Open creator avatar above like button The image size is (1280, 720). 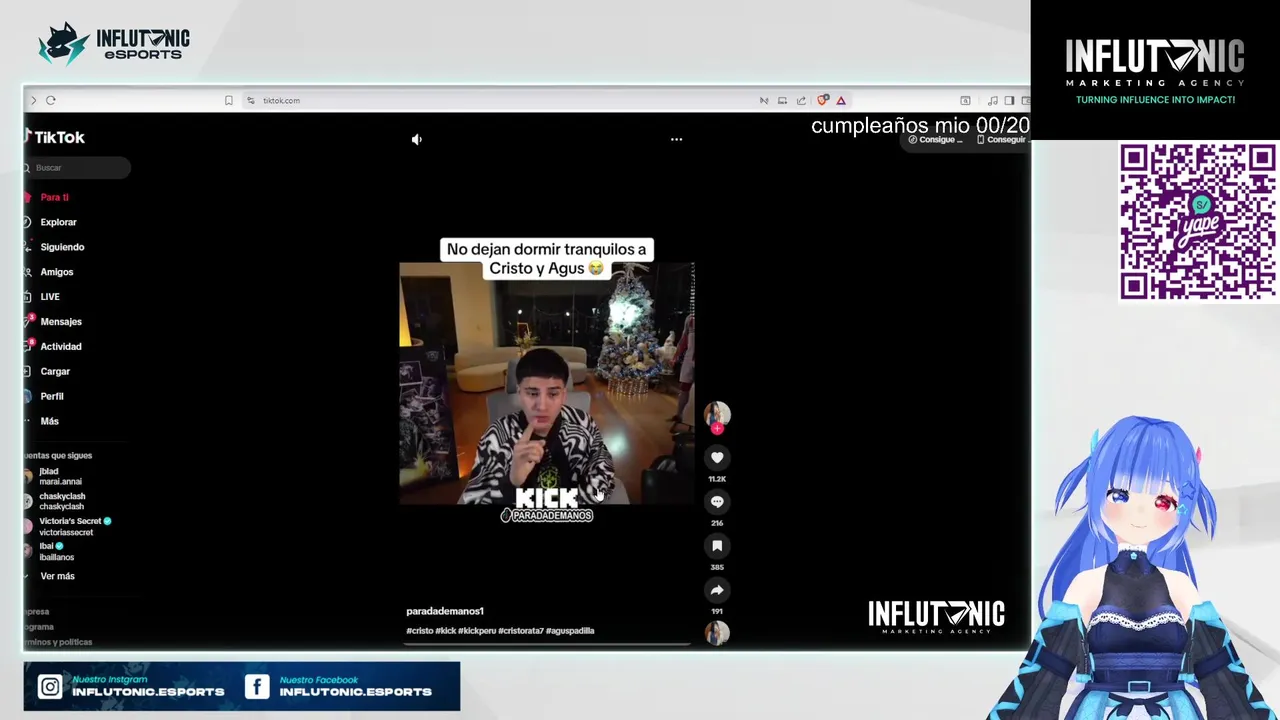click(717, 414)
